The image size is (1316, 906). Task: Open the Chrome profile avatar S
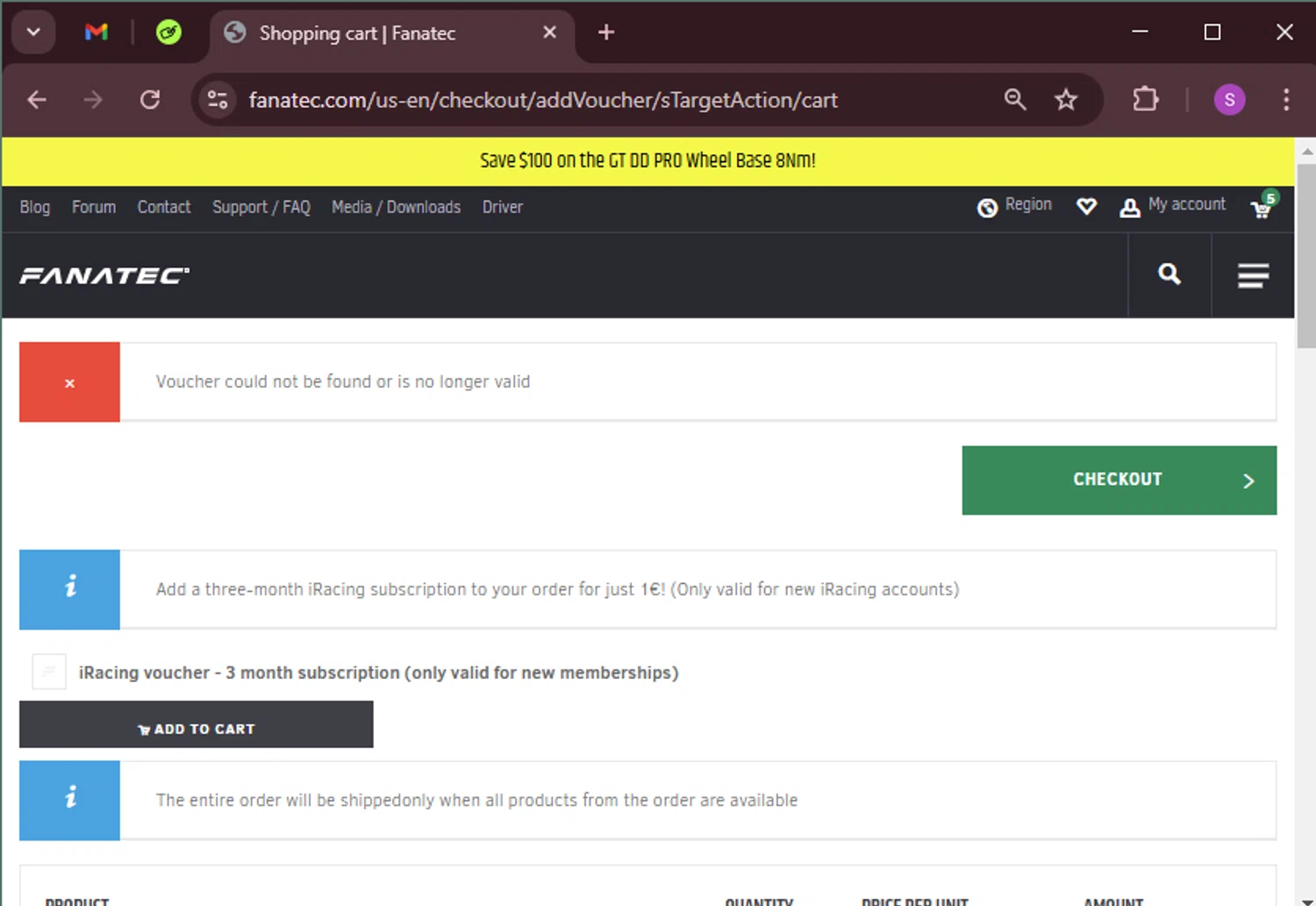click(x=1229, y=100)
